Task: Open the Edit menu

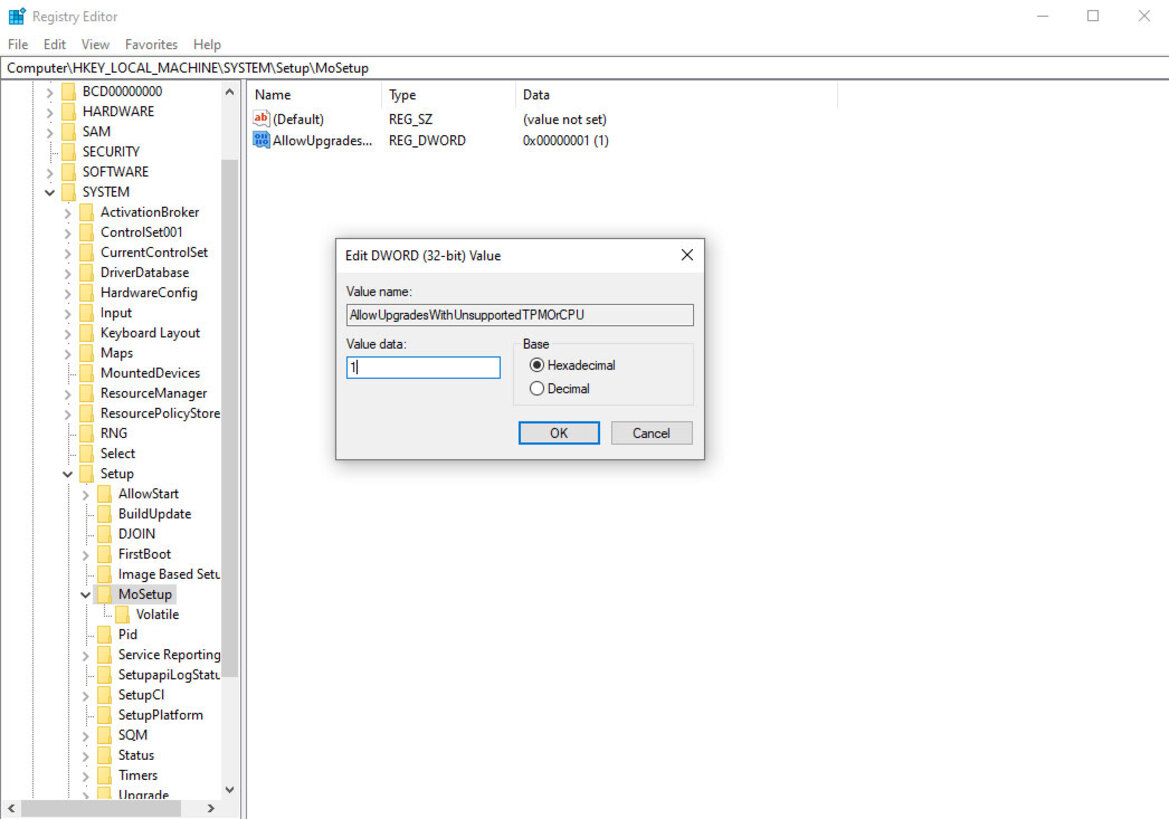Action: point(54,44)
